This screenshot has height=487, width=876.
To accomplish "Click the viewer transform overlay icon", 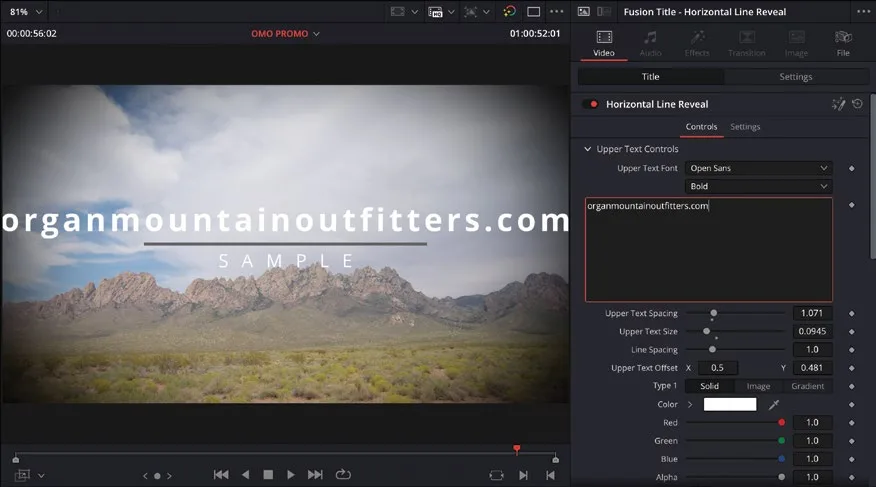I will [x=470, y=12].
